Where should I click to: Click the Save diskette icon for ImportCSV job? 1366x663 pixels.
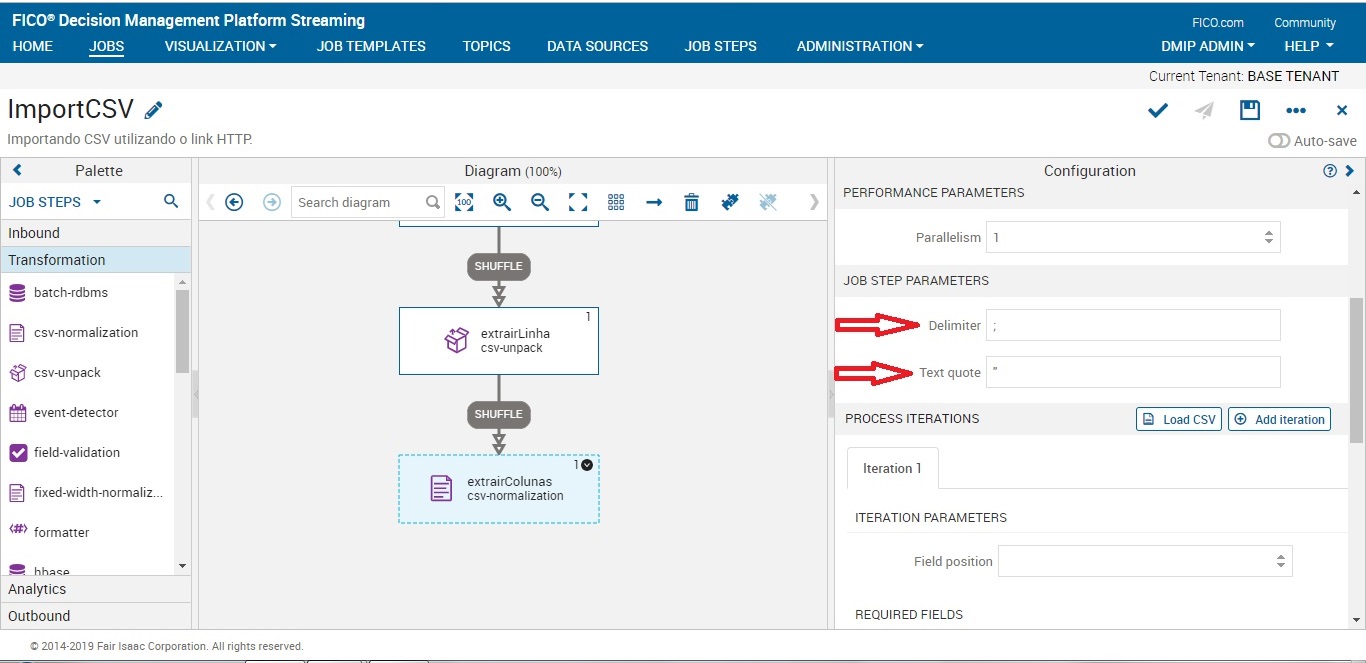tap(1249, 110)
